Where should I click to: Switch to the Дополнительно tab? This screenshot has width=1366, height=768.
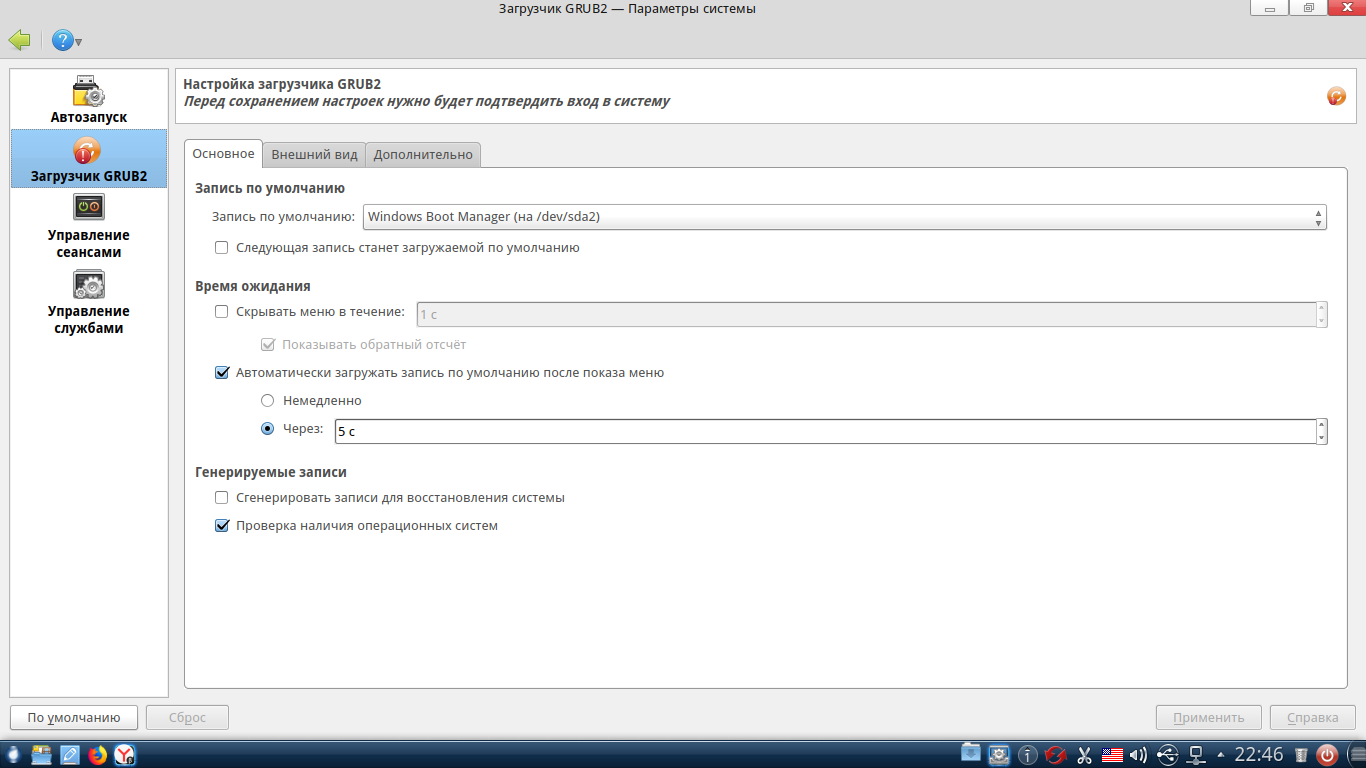coord(423,155)
